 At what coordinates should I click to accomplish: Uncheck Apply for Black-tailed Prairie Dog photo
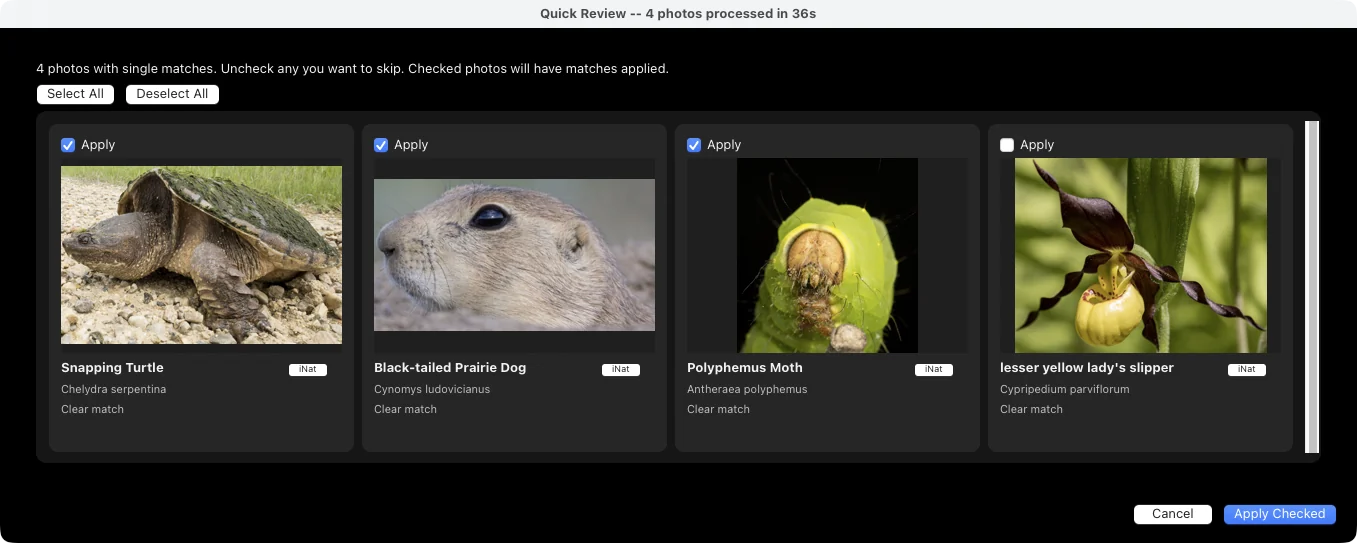coord(381,145)
